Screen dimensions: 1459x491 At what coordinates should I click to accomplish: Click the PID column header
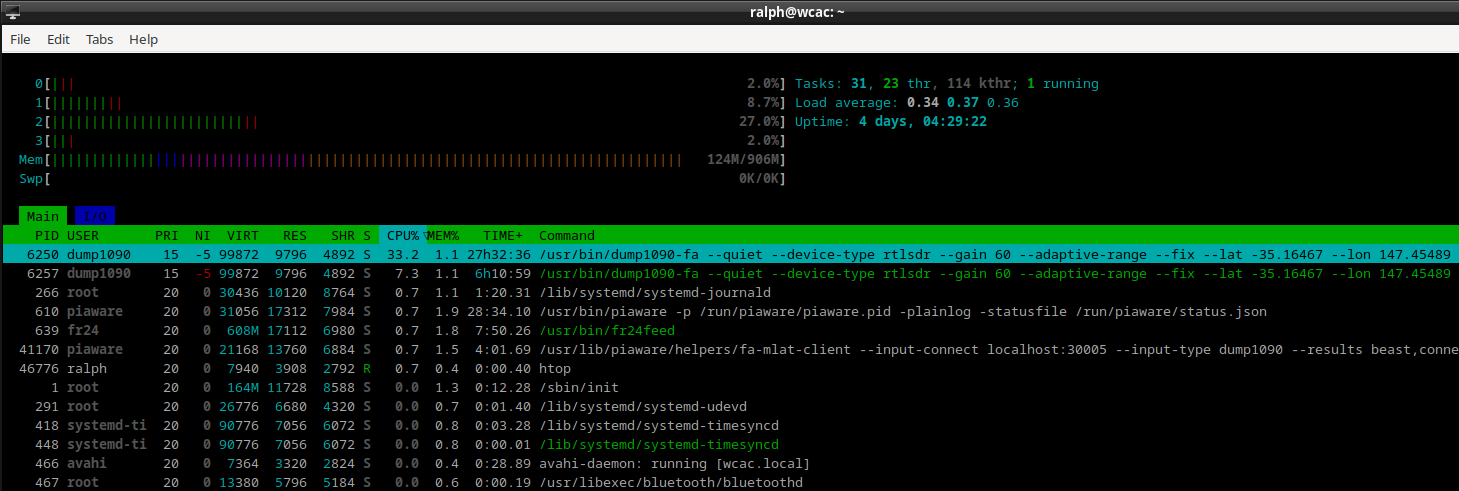click(x=46, y=236)
